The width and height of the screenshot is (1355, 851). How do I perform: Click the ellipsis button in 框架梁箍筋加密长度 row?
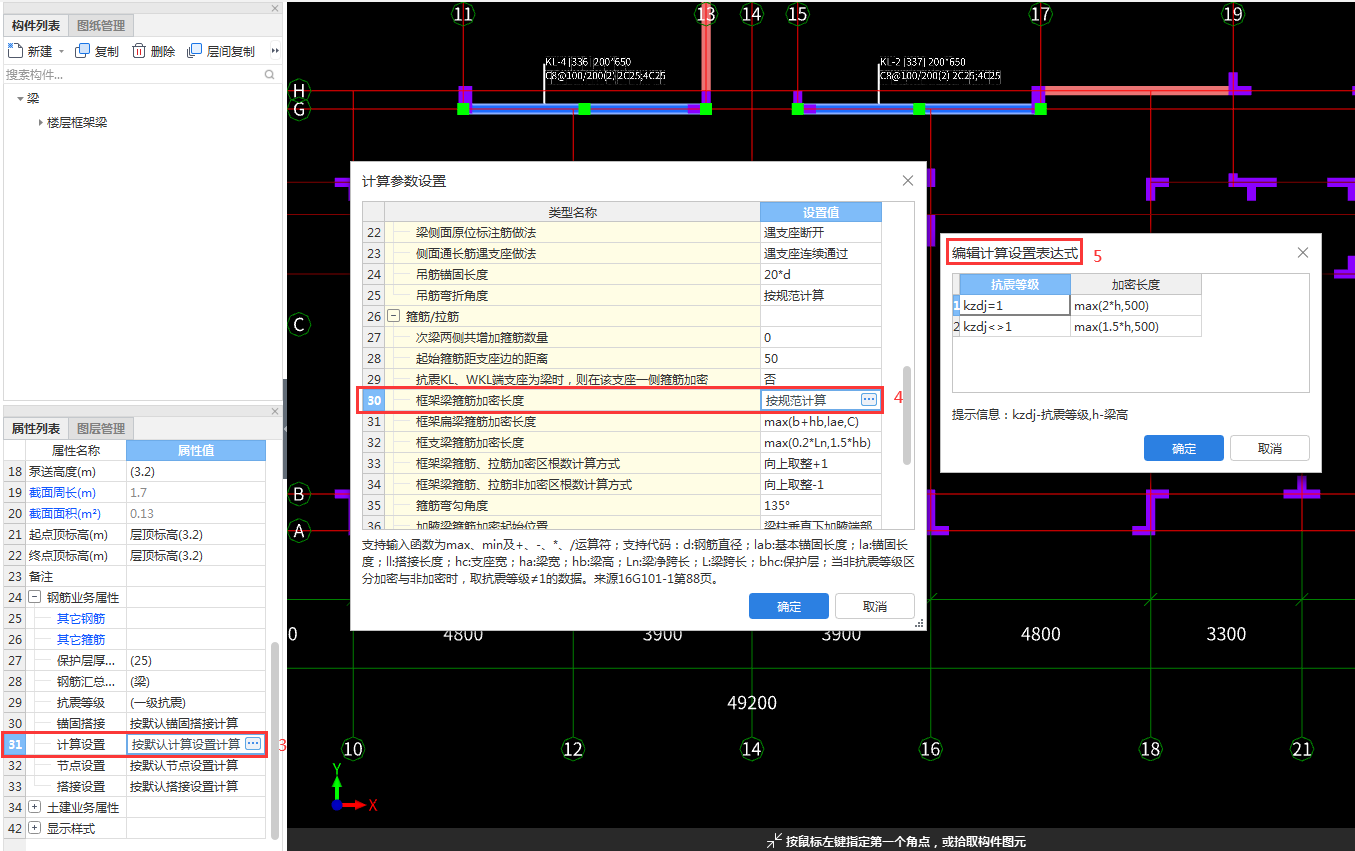869,400
